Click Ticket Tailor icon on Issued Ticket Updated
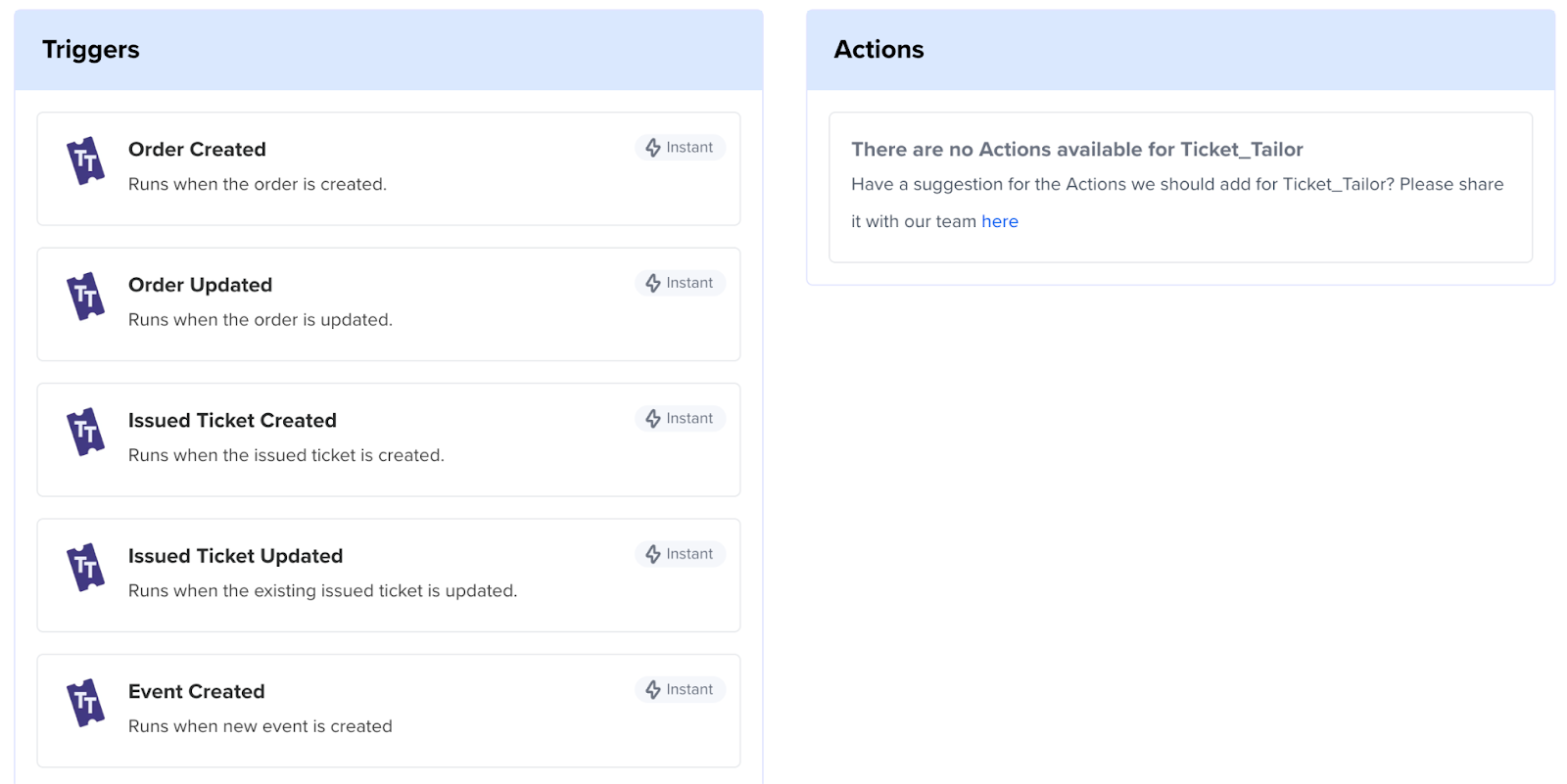1567x784 pixels. pyautogui.click(x=86, y=568)
